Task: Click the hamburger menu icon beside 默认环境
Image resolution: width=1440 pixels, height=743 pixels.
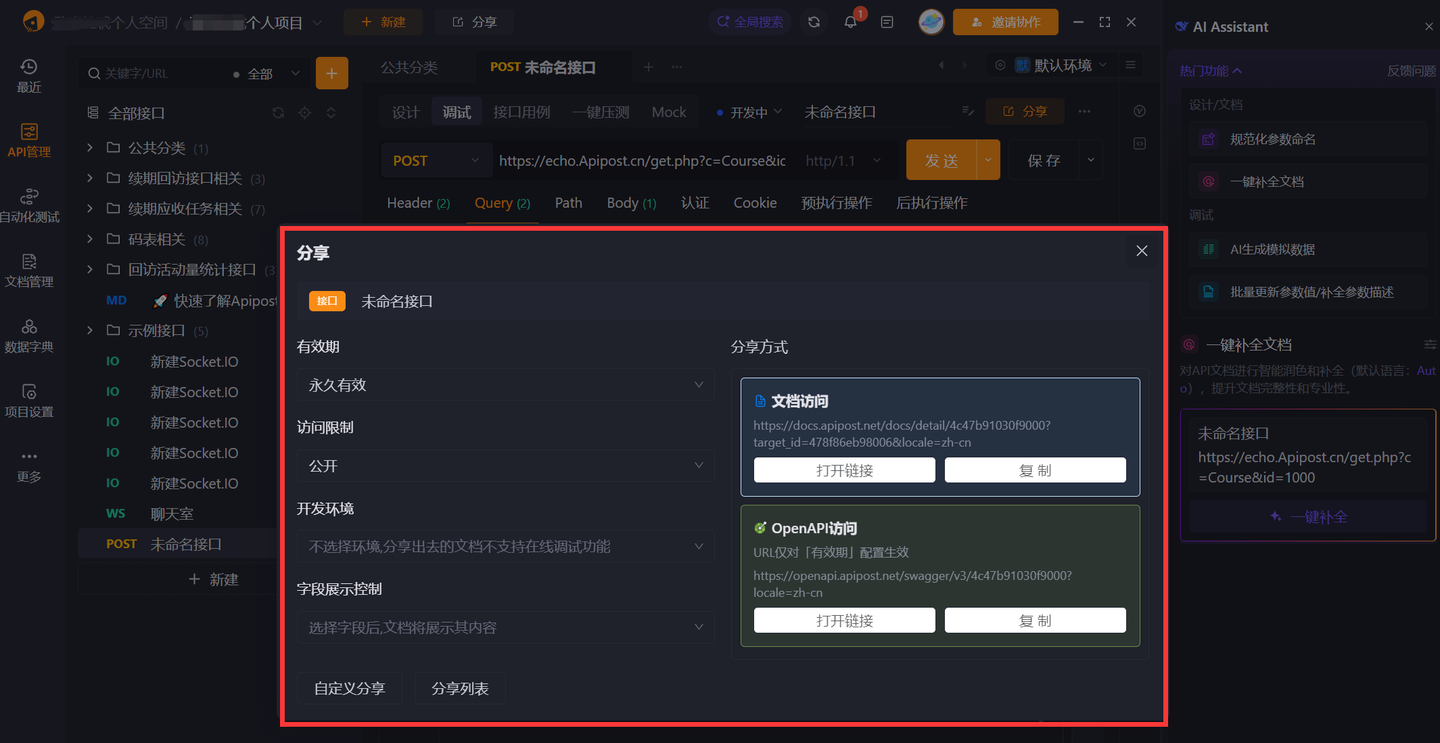Action: [1131, 65]
